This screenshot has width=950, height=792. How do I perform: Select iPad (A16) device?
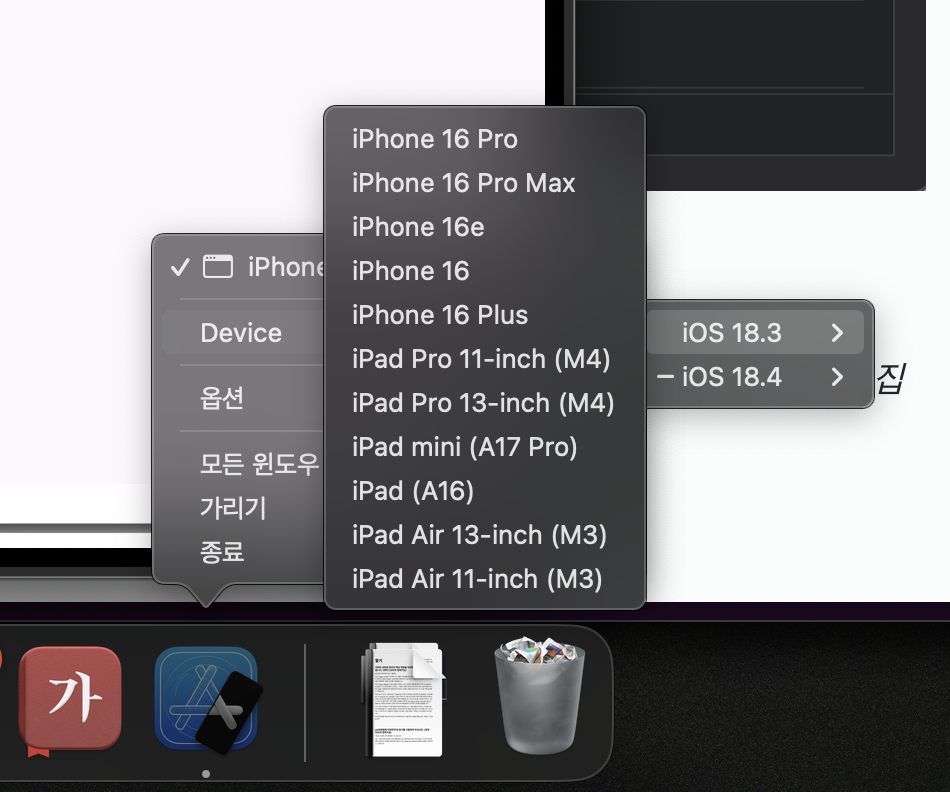(485, 491)
